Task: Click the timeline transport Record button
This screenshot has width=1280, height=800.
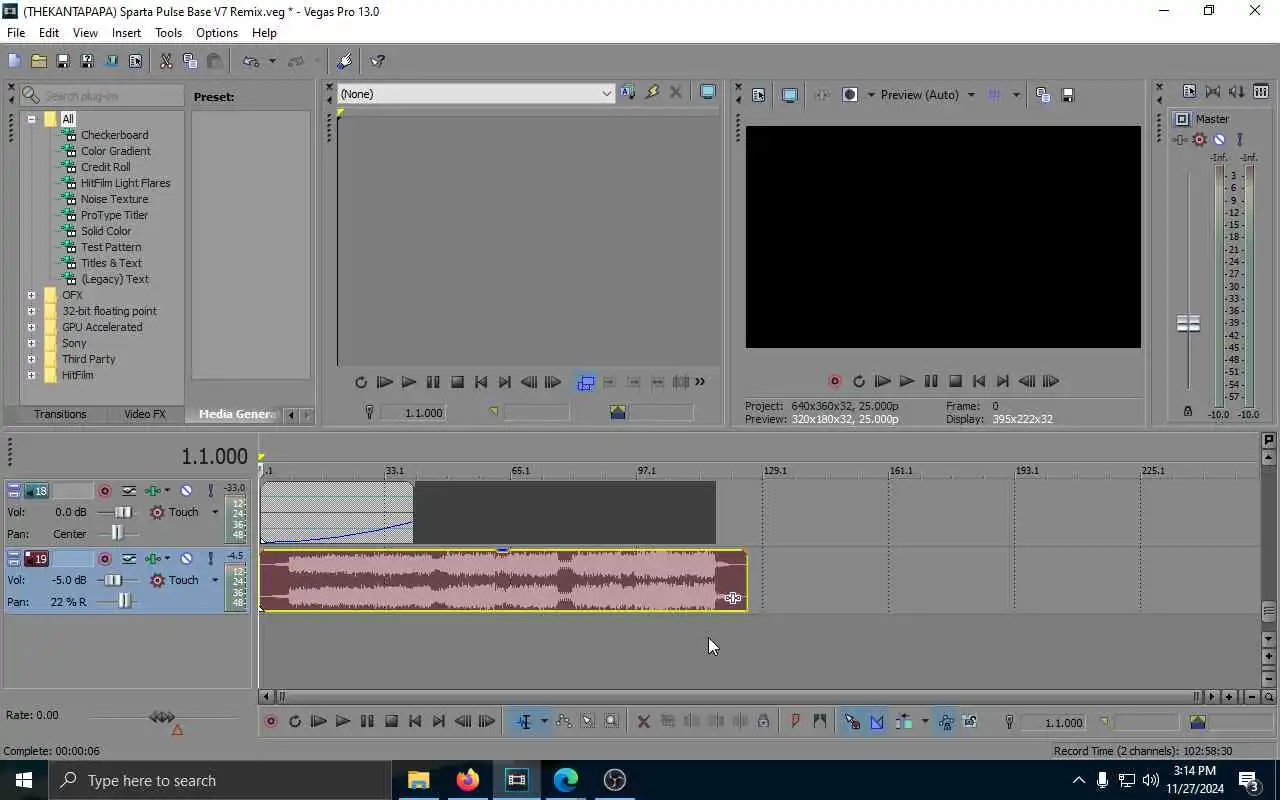Action: tap(270, 721)
